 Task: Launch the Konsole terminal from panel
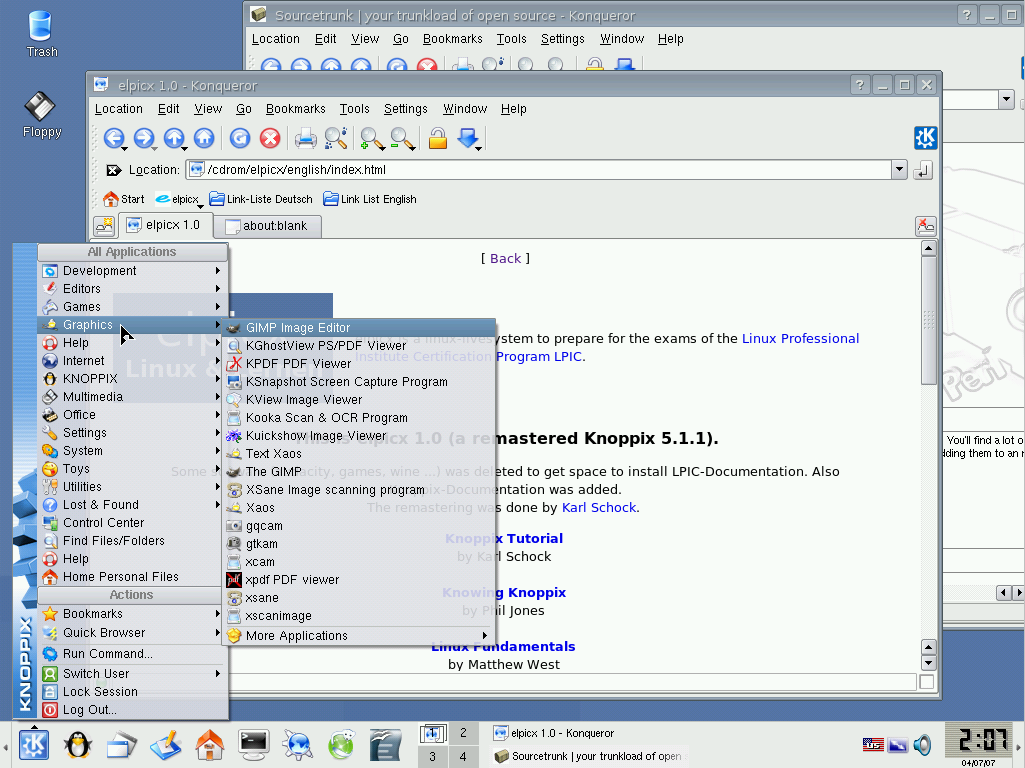(253, 744)
